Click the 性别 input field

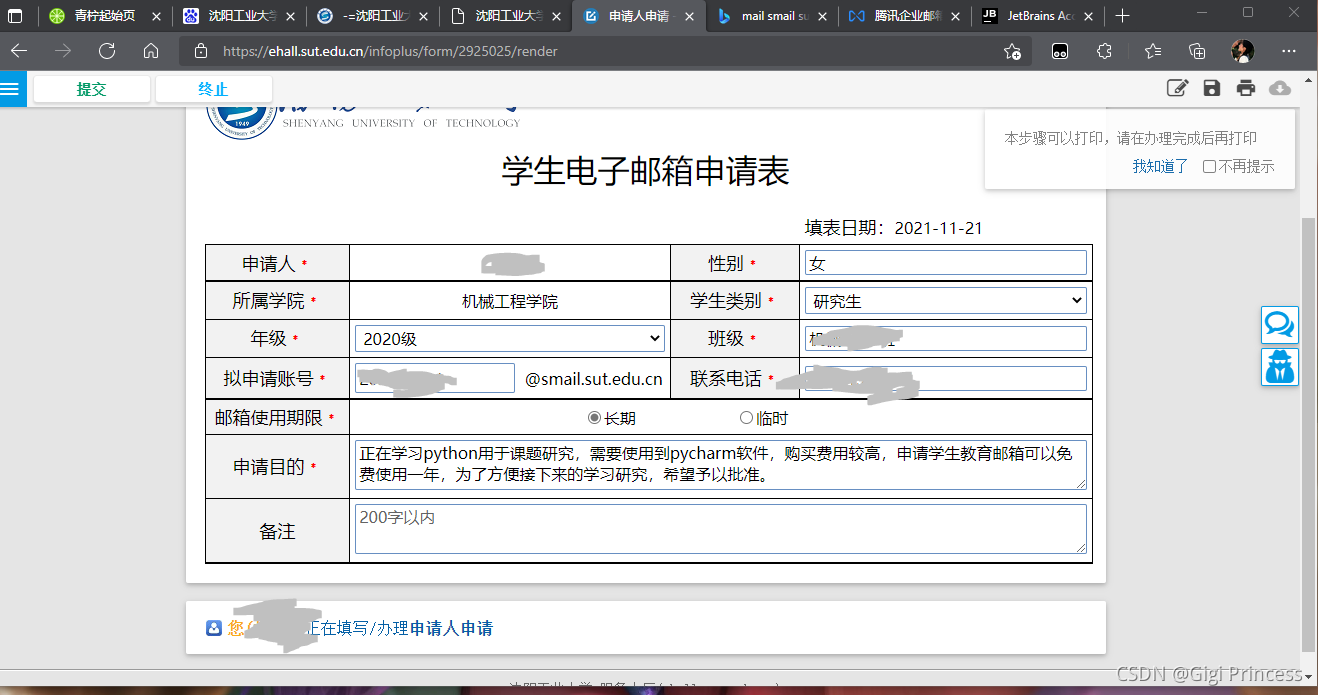(x=945, y=263)
